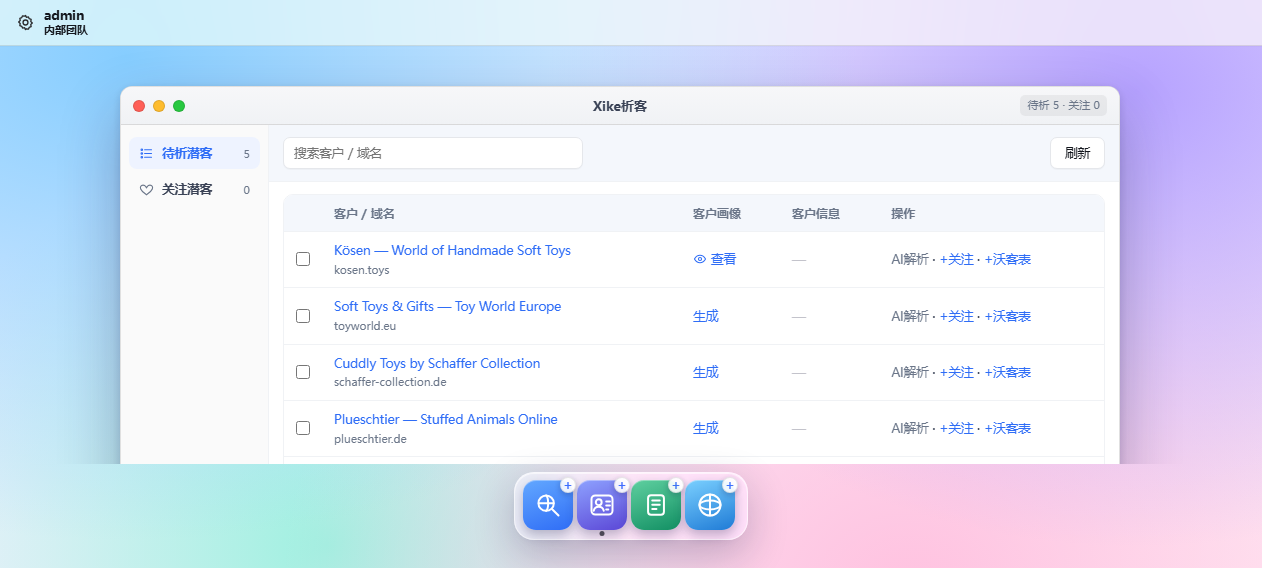Switch to 关注潜客 sidebar tab
Viewport: 1262px width, 568px height.
[194, 190]
